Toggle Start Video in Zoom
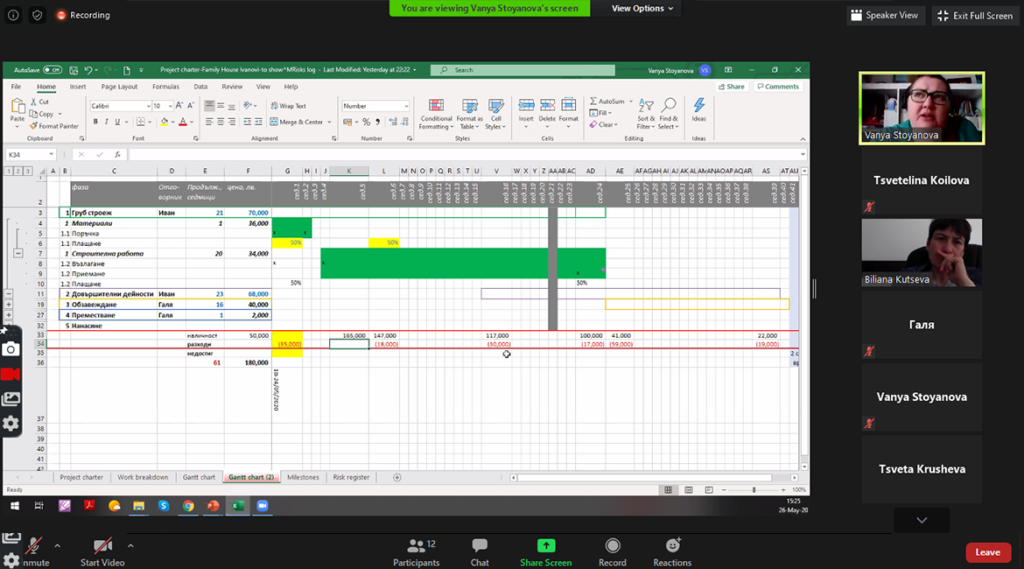Screen dimensions: 1024x569 tap(103, 552)
